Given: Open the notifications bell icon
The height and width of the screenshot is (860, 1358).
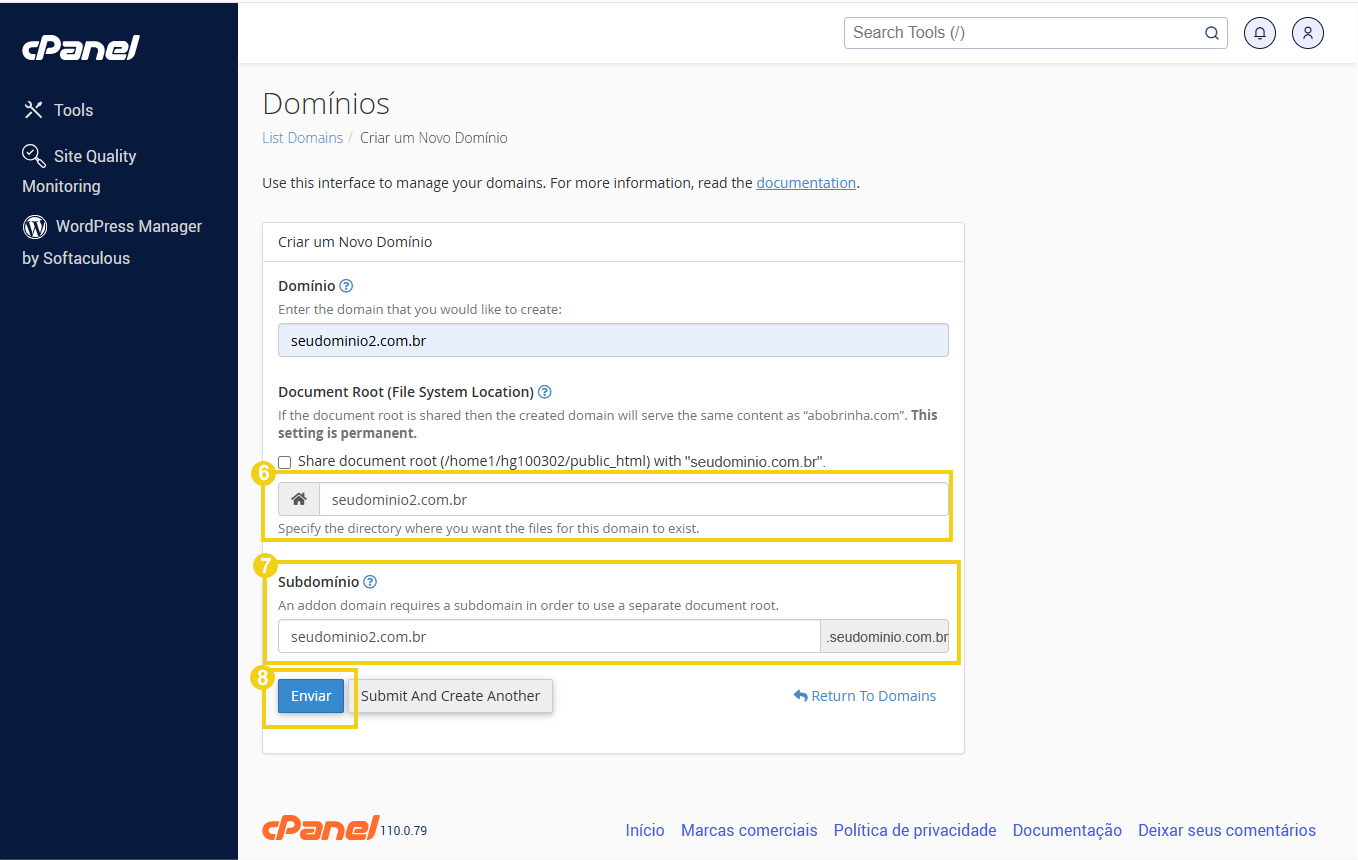Looking at the screenshot, I should pos(1259,33).
